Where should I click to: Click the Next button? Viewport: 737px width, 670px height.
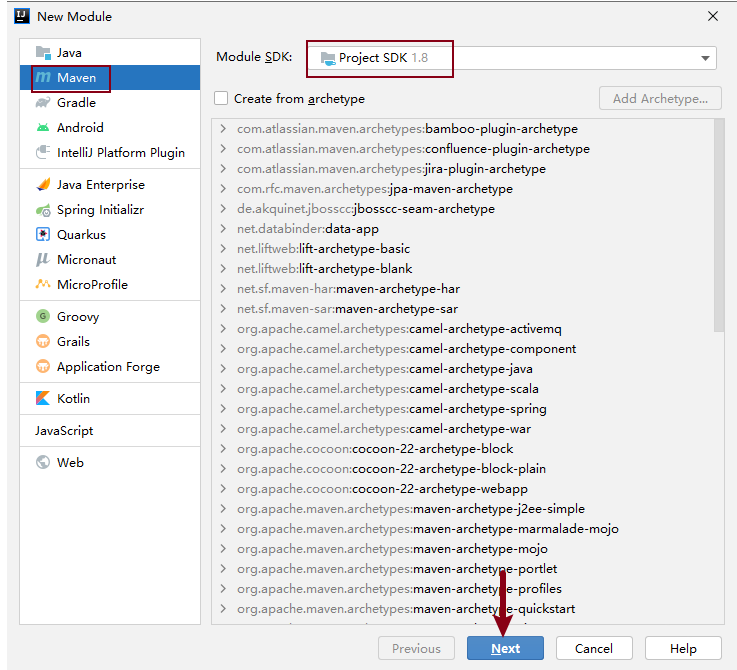click(505, 648)
